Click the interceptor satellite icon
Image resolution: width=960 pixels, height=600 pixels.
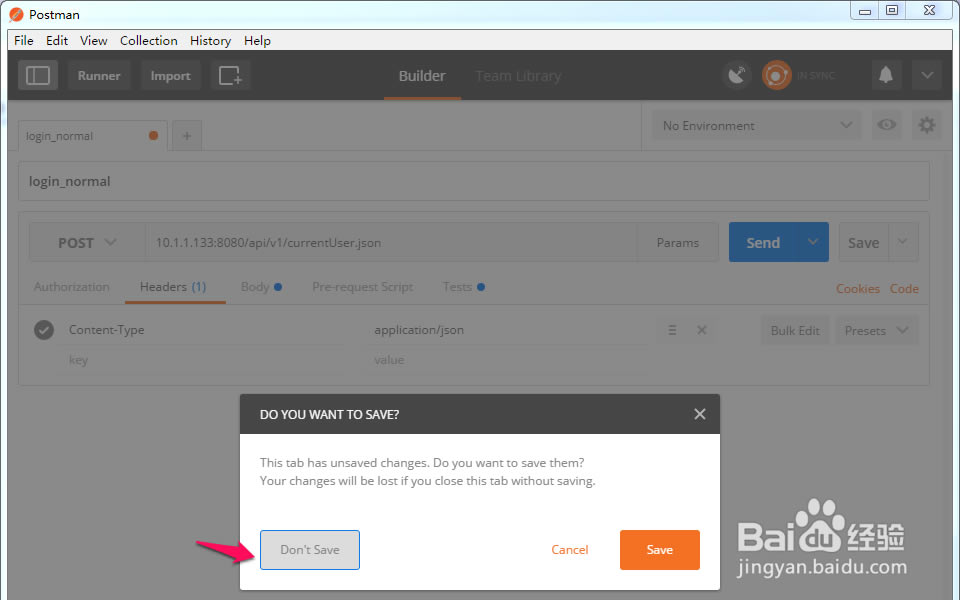[x=737, y=75]
